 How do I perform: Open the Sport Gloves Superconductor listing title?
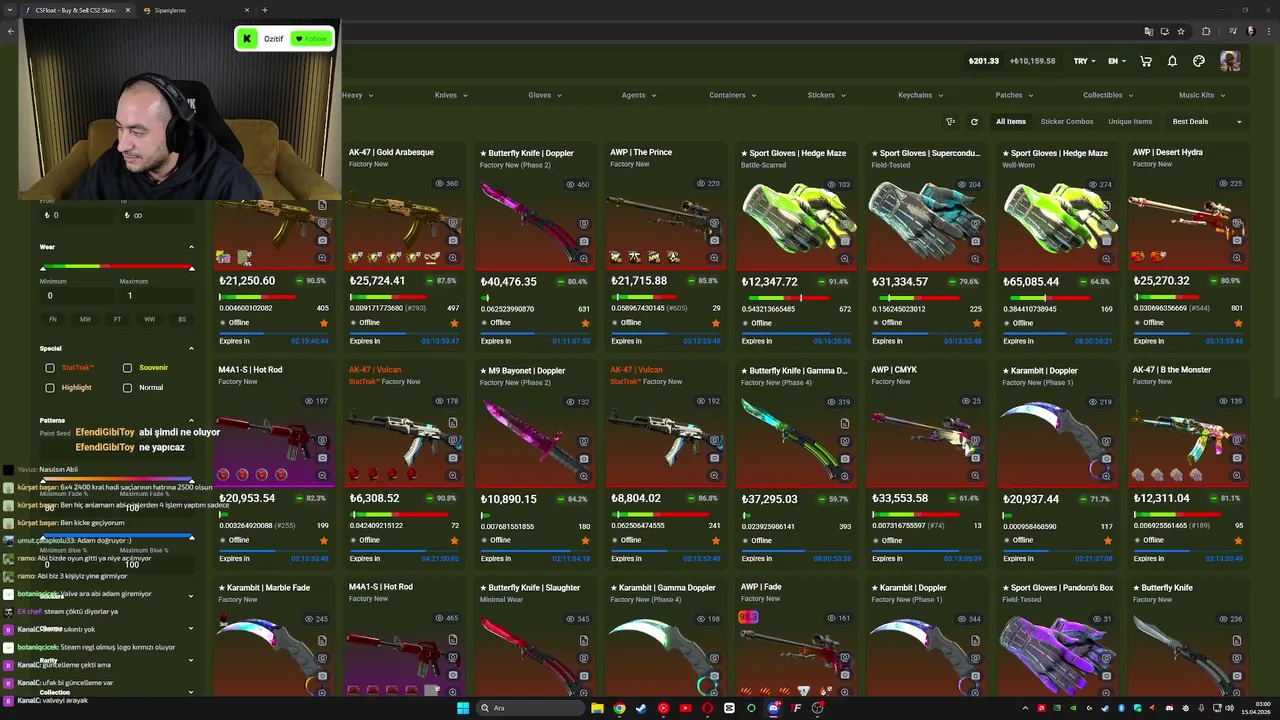click(x=926, y=153)
